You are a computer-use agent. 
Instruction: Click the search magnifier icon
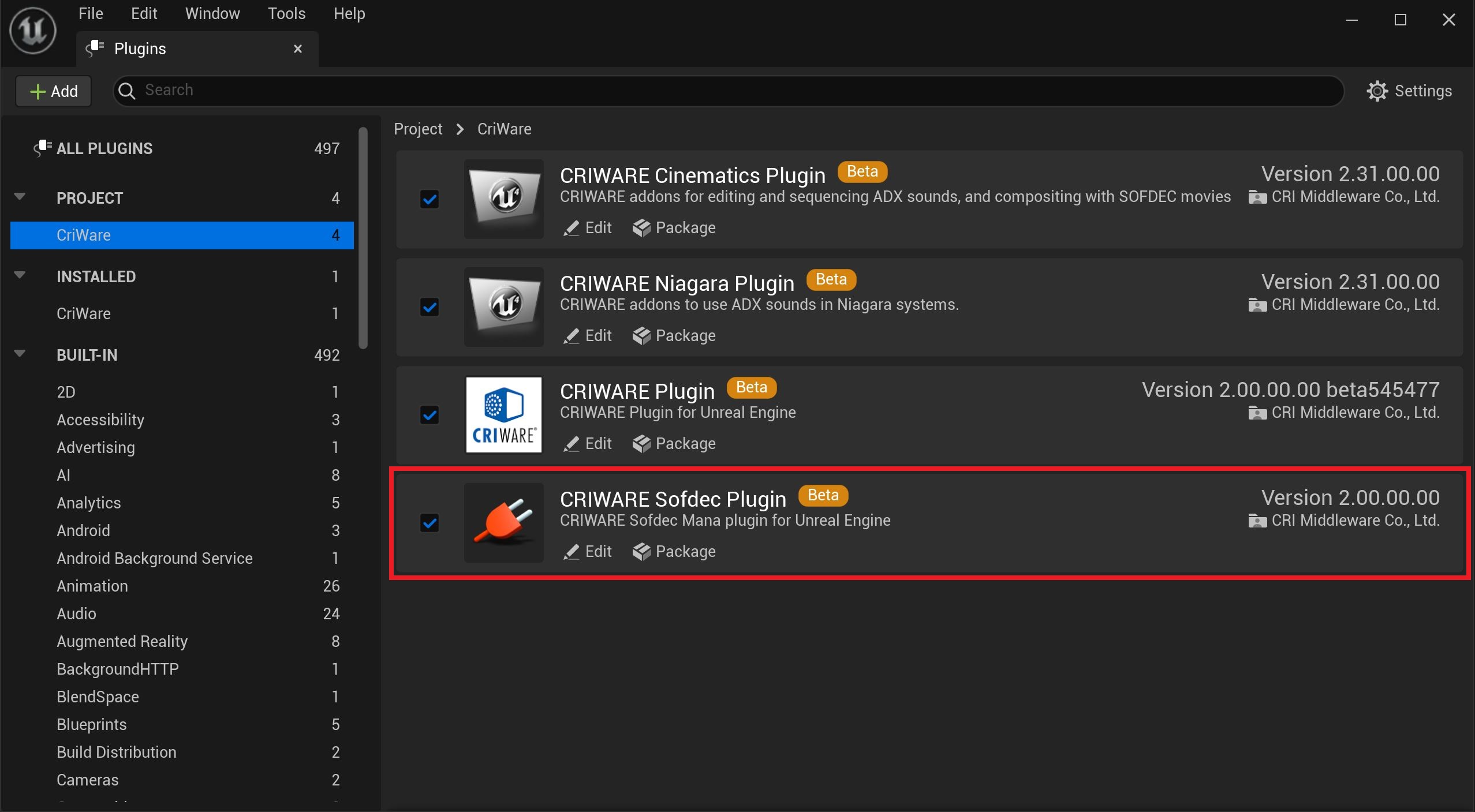[127, 91]
